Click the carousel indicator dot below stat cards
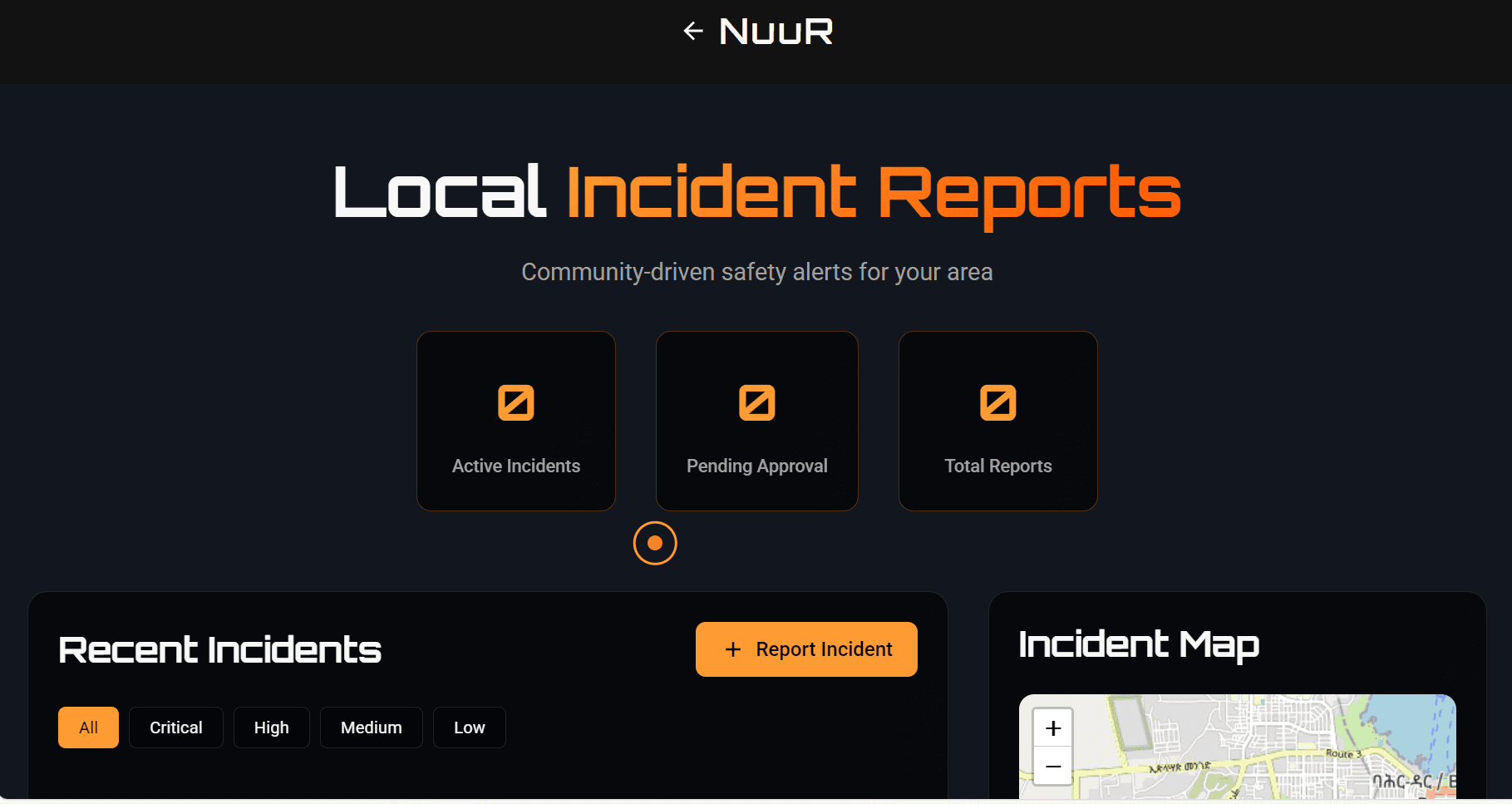 coord(655,543)
